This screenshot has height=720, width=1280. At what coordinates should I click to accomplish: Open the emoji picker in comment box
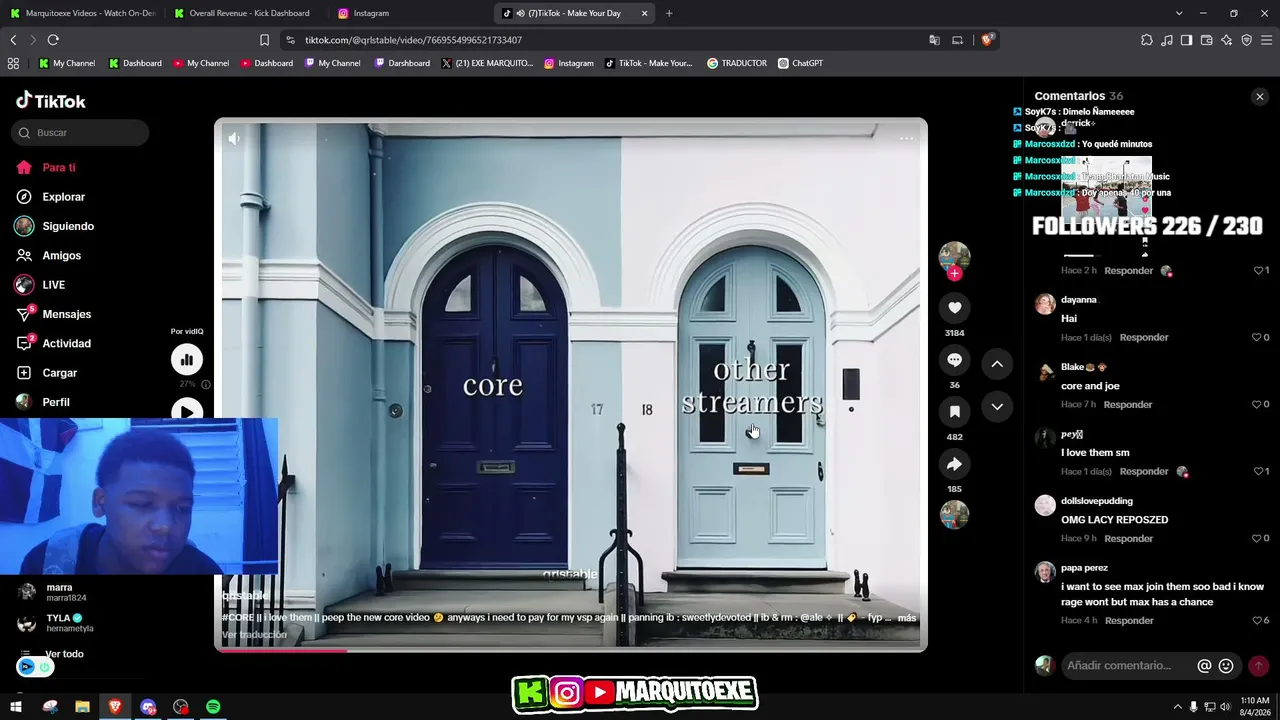[1226, 666]
